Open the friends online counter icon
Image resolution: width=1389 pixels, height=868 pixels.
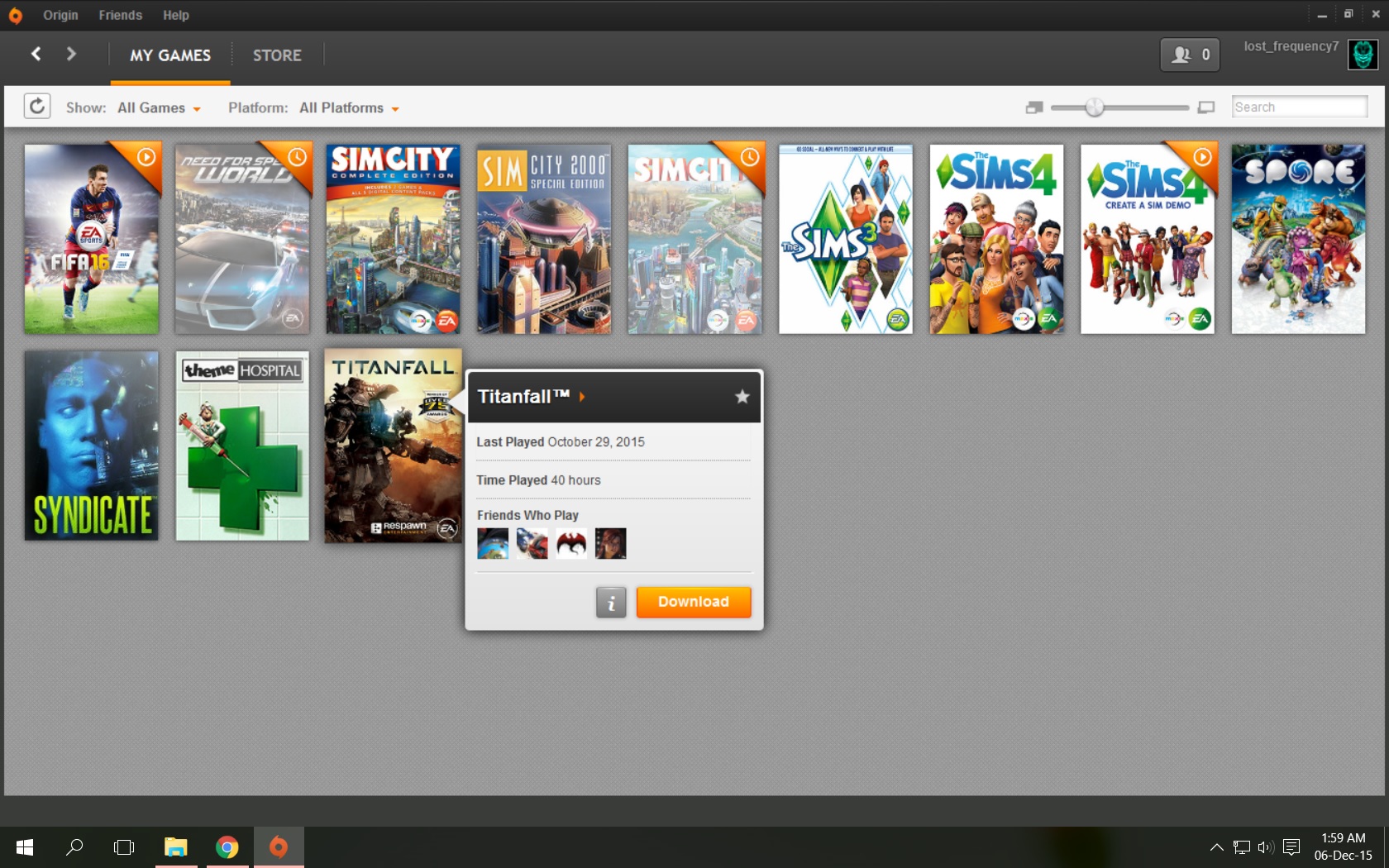coord(1190,55)
